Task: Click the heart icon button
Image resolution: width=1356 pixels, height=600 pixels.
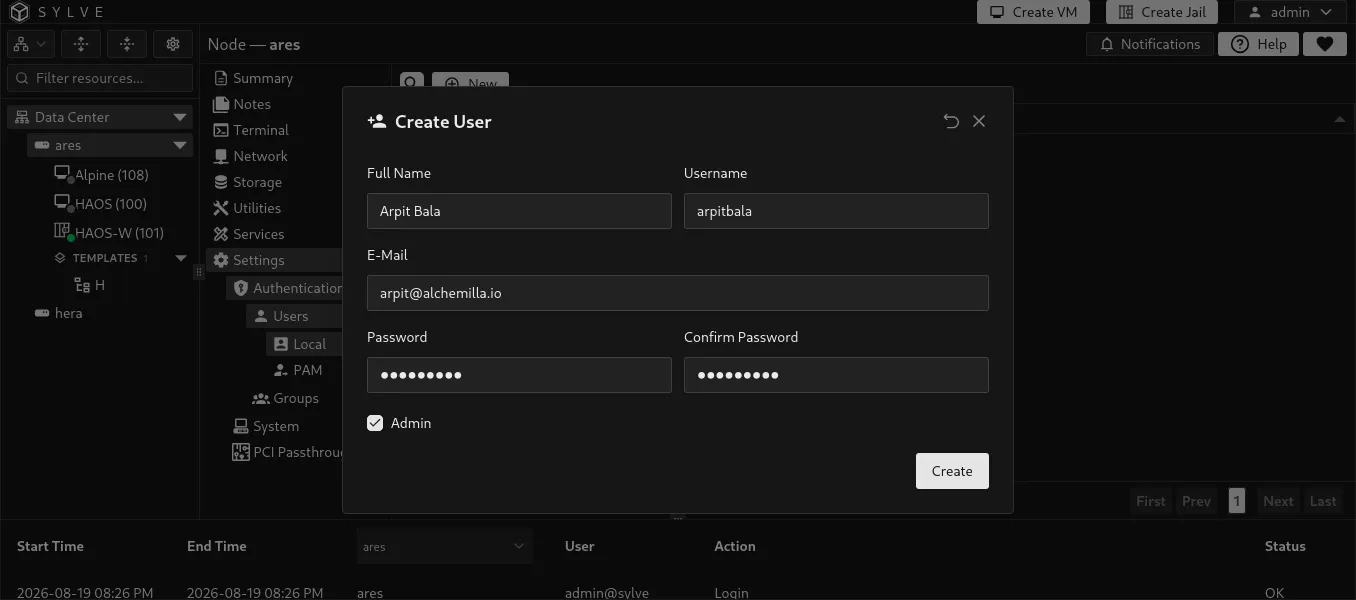Action: (x=1324, y=44)
